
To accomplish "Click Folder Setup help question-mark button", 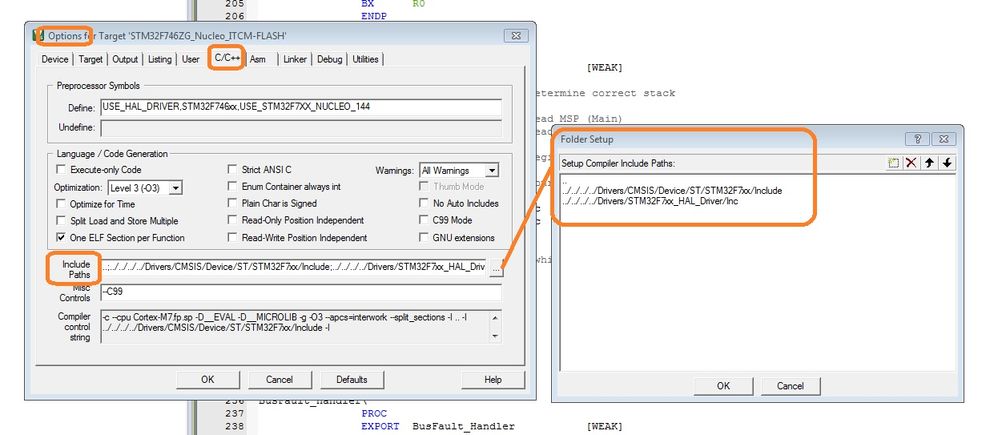I will pyautogui.click(x=918, y=139).
